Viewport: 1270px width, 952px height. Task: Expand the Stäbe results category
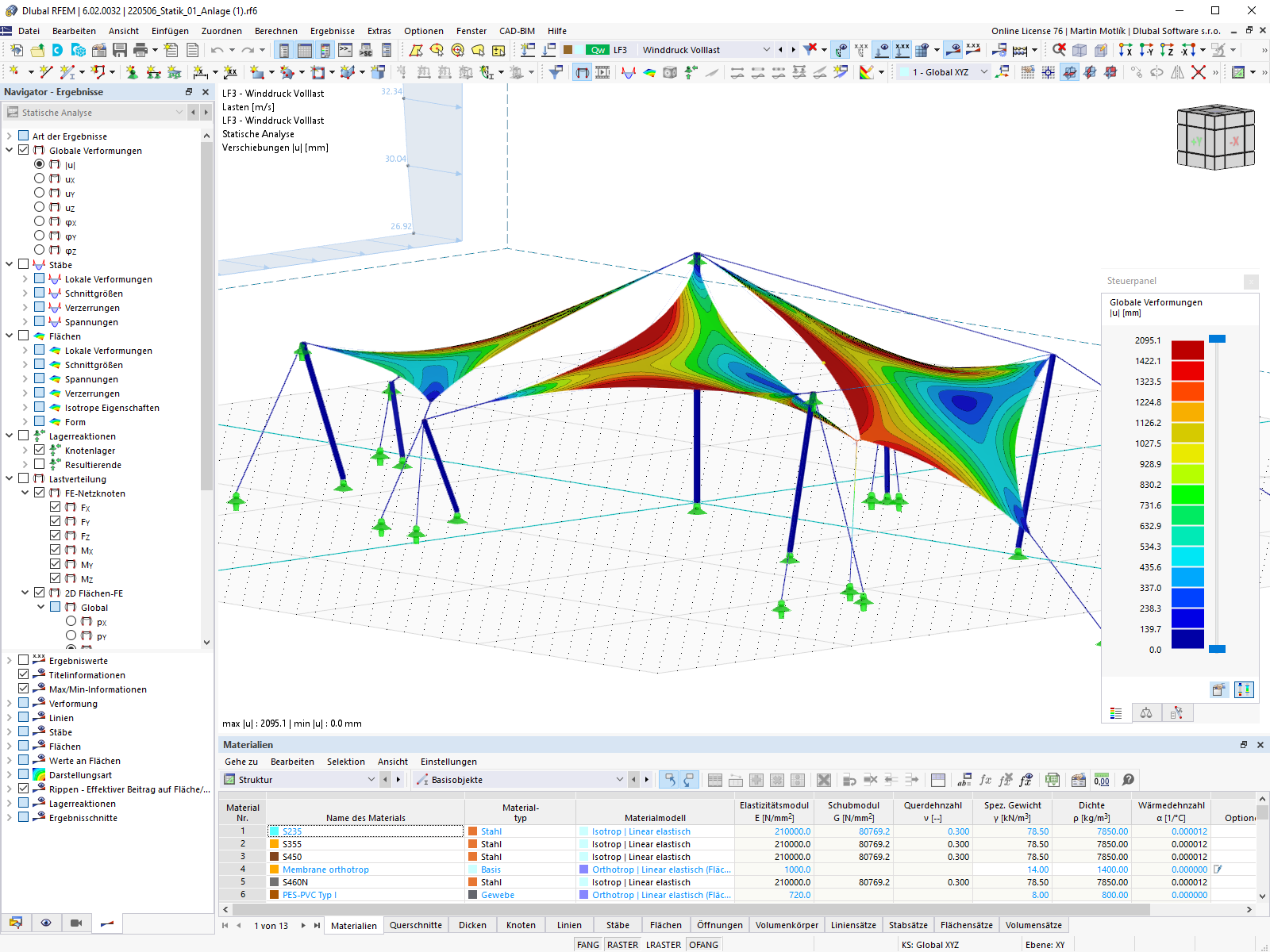[9, 264]
